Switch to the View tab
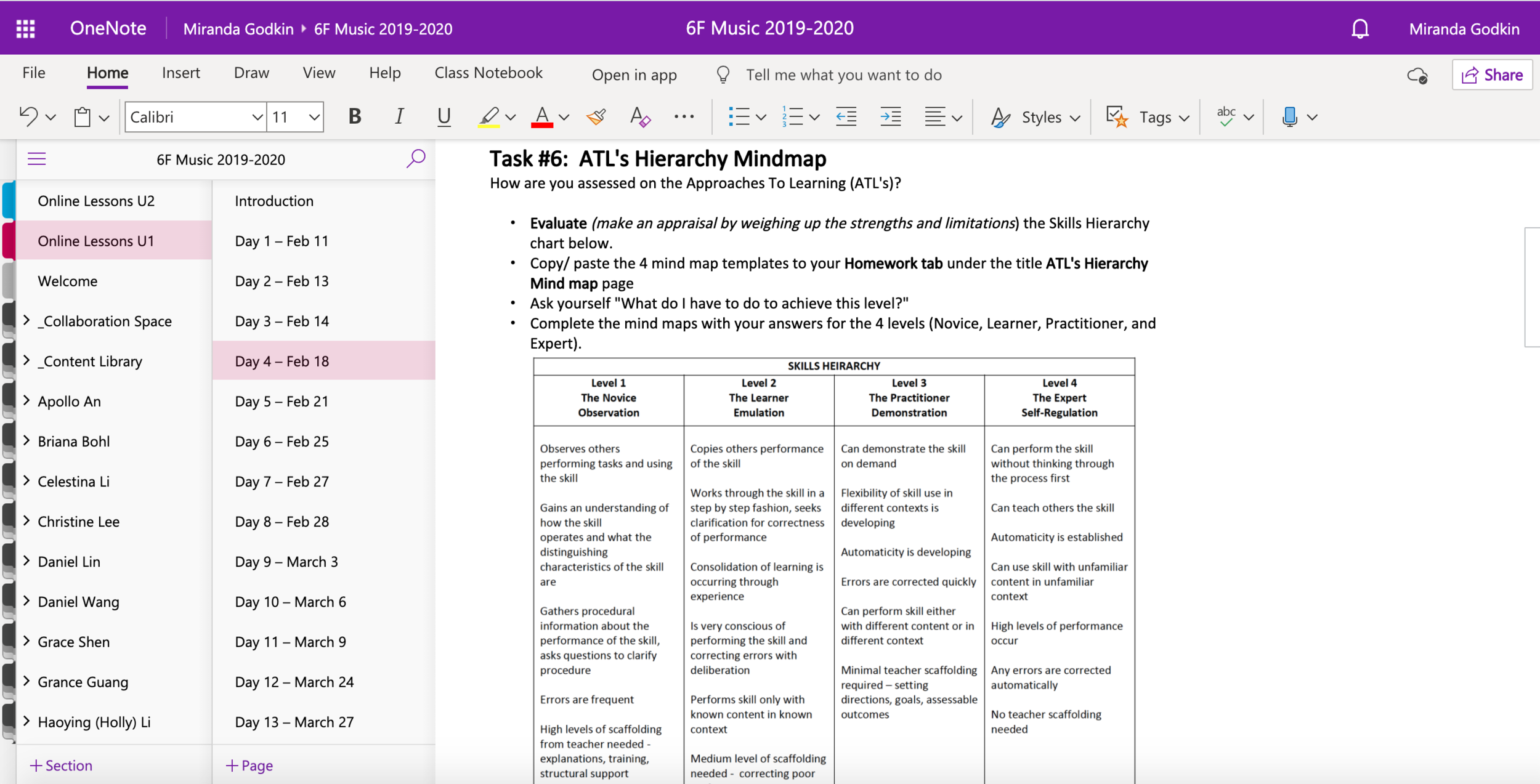 (319, 73)
